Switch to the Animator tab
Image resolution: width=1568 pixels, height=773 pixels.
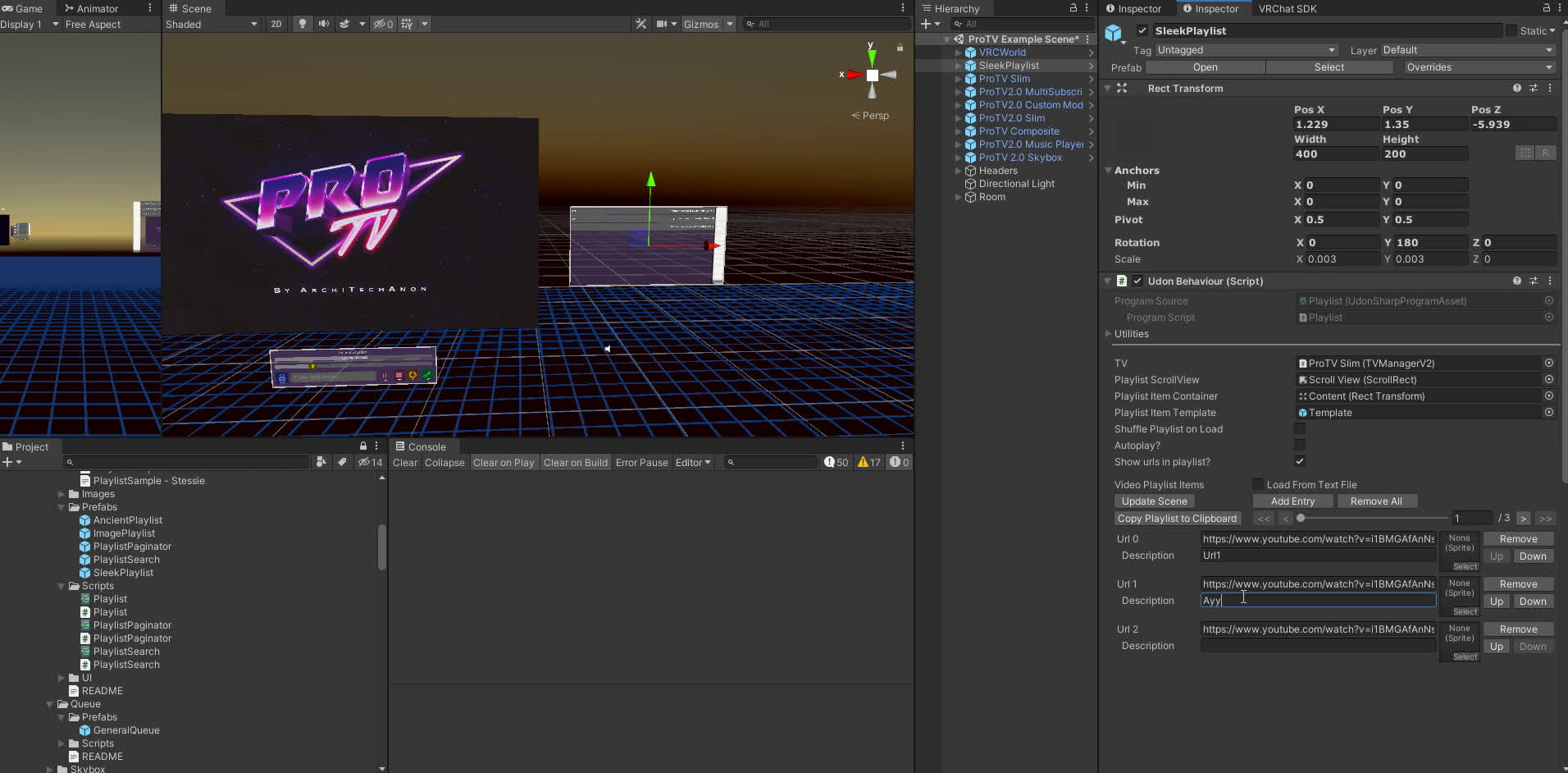coord(96,8)
